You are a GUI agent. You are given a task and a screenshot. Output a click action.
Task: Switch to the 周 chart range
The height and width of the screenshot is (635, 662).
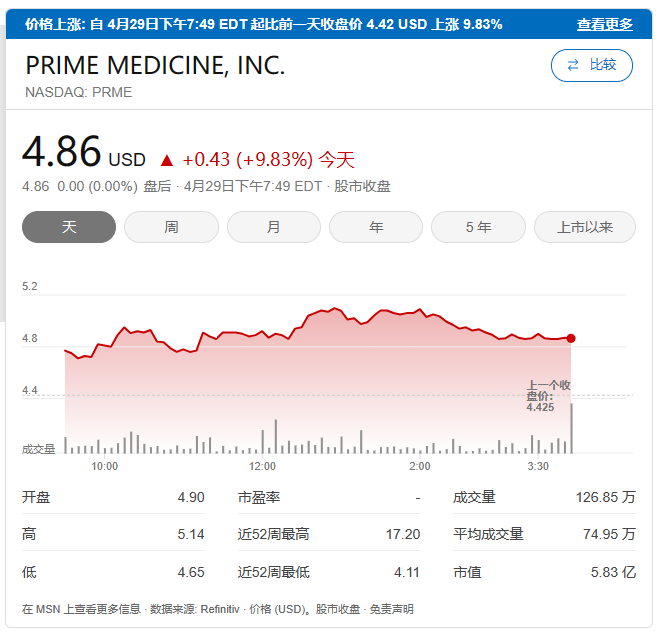point(171,227)
